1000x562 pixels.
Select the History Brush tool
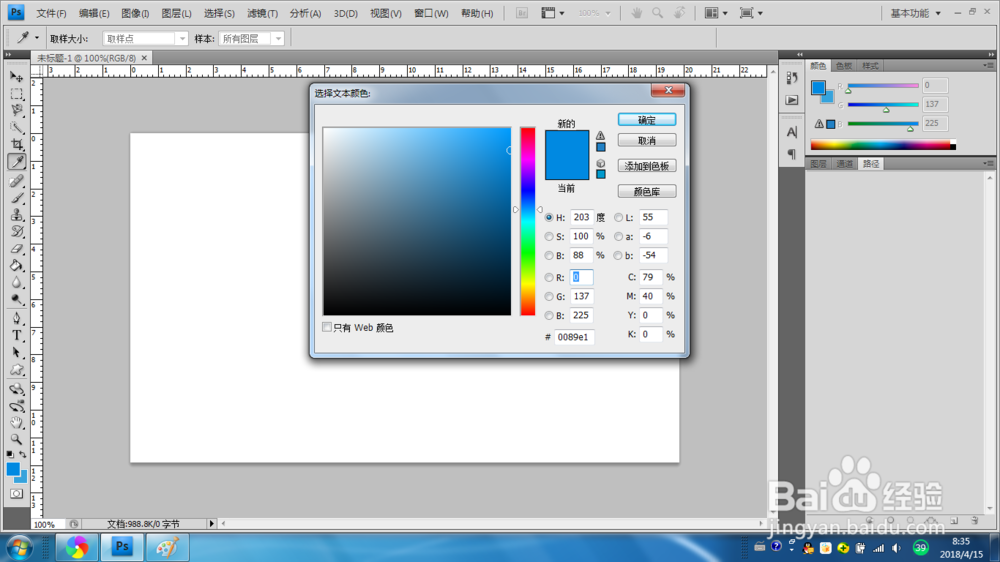pyautogui.click(x=17, y=232)
